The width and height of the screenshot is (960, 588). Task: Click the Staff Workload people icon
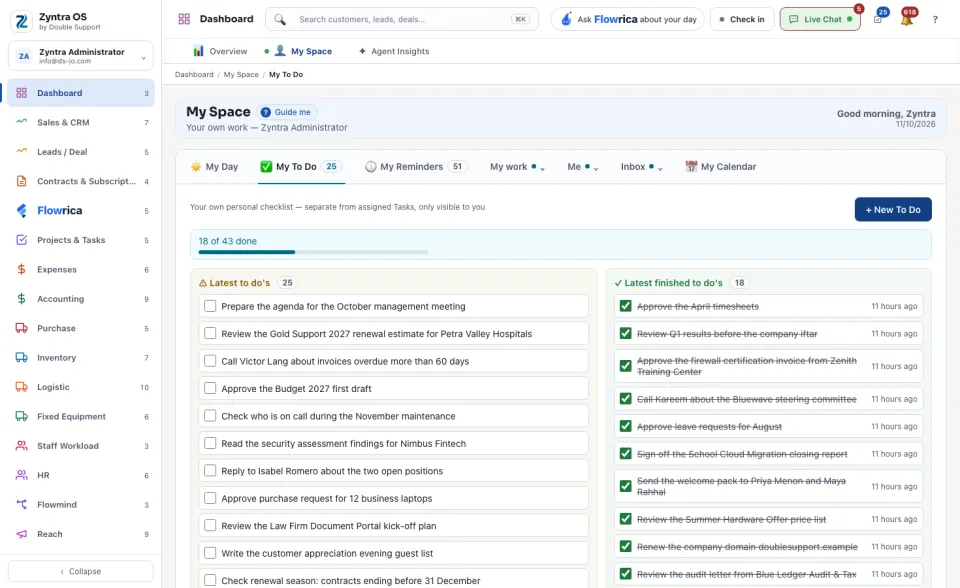click(x=21, y=445)
